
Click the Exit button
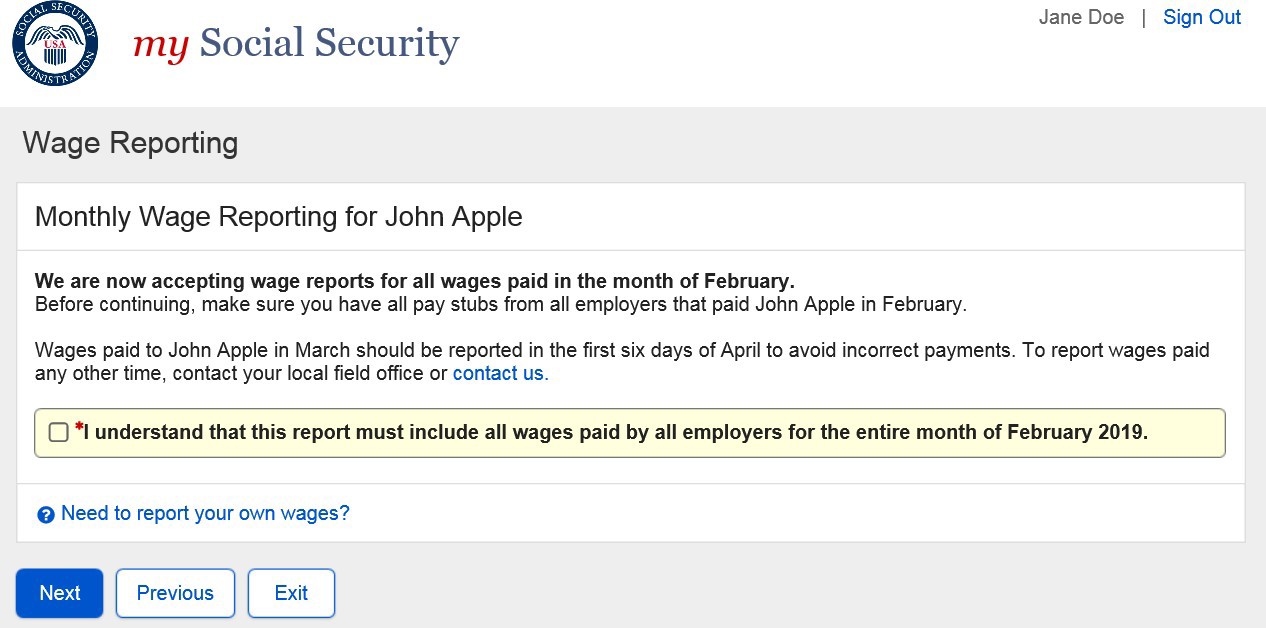pyautogui.click(x=291, y=593)
